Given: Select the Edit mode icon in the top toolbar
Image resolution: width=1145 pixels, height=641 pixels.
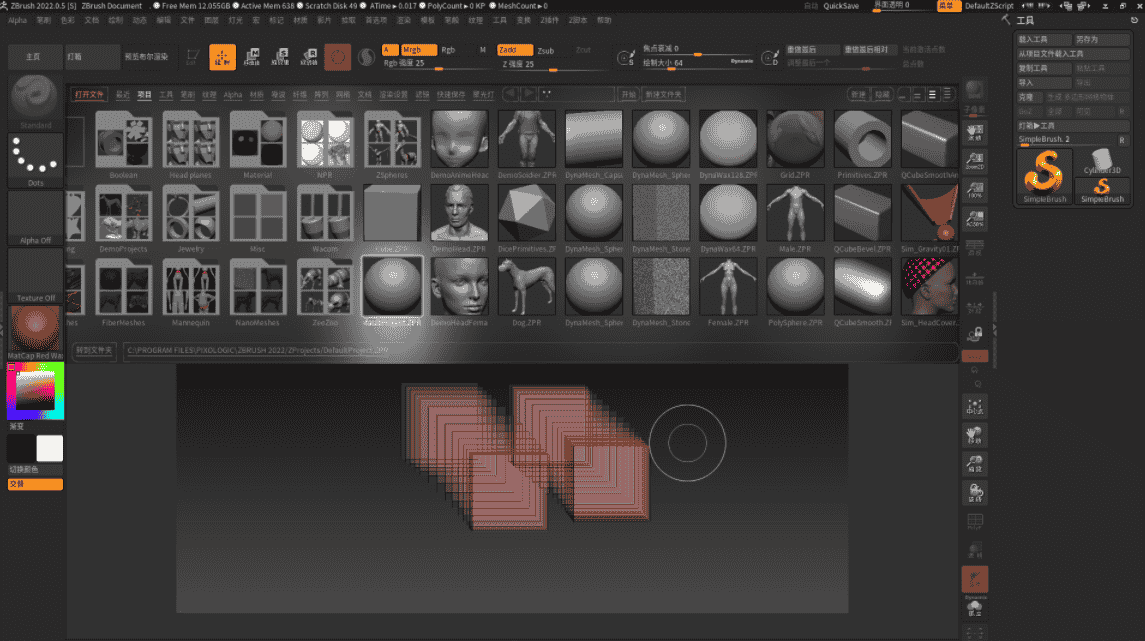Looking at the screenshot, I should 221,57.
